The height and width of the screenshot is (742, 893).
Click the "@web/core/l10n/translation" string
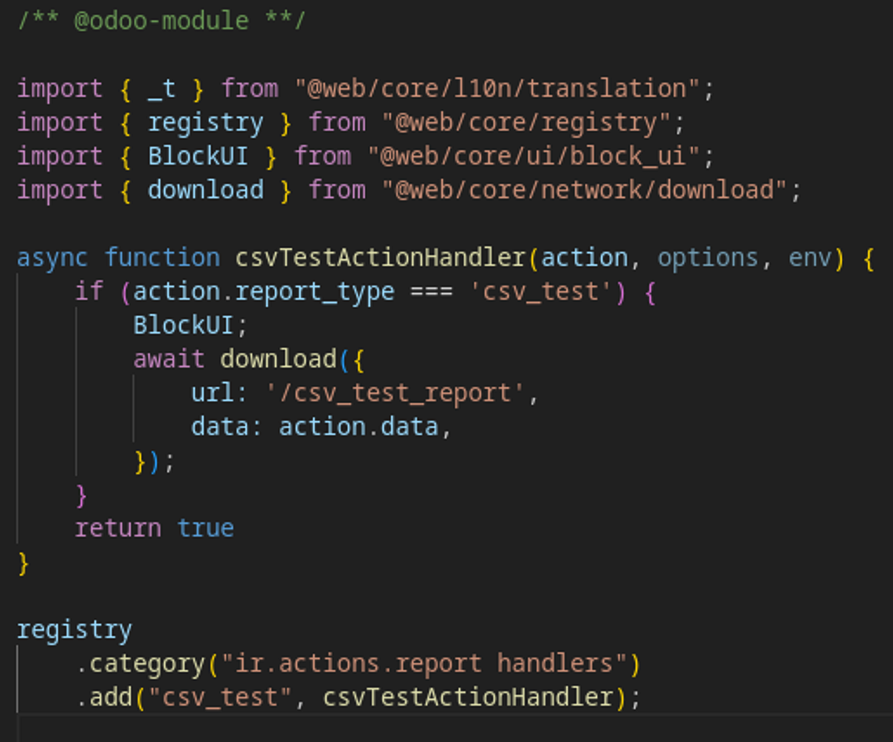(x=497, y=89)
